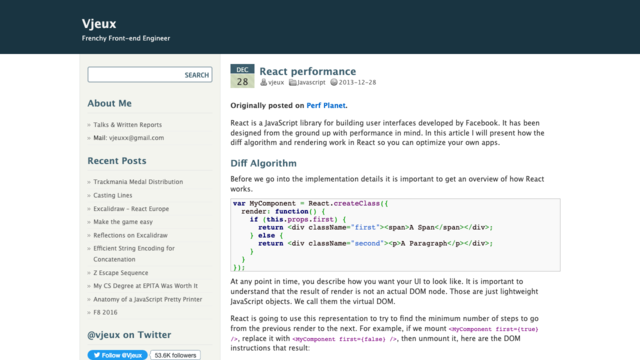
Task: Select the Javascript category link
Action: (311, 82)
